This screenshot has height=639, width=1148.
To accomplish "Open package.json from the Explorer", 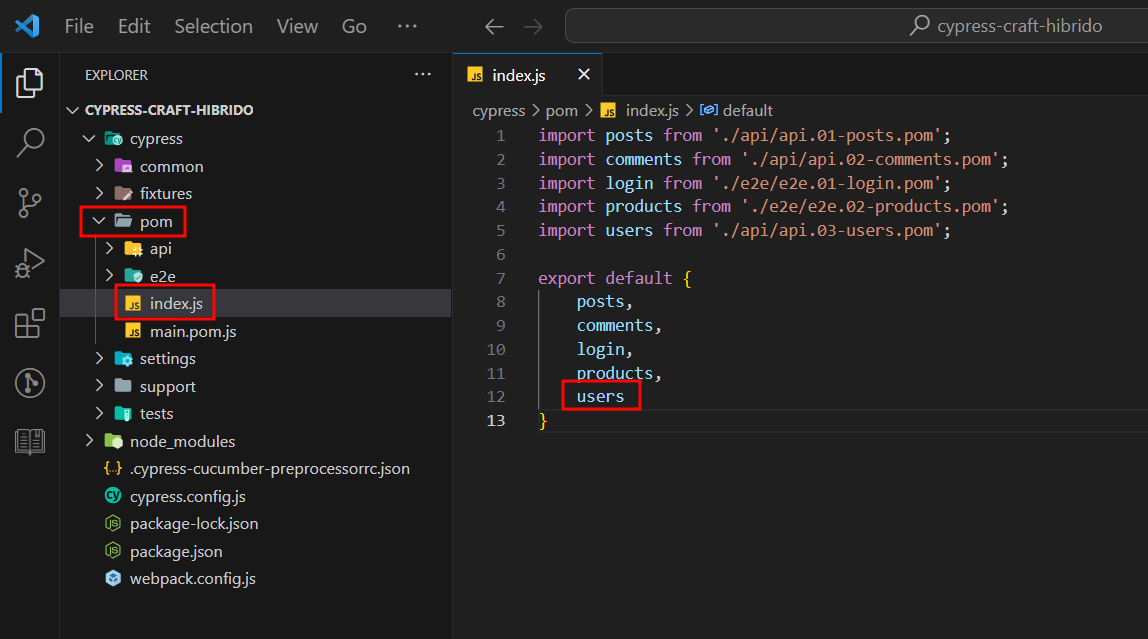I will (x=176, y=551).
